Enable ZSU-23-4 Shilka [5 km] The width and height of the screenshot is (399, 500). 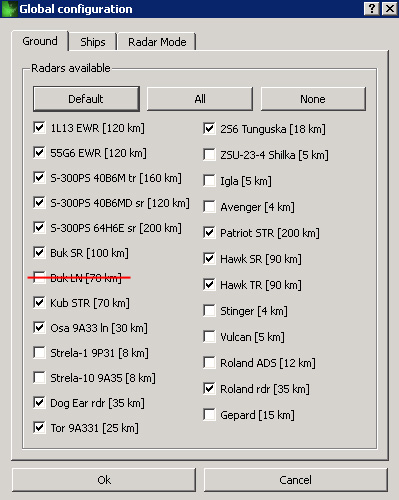209,155
